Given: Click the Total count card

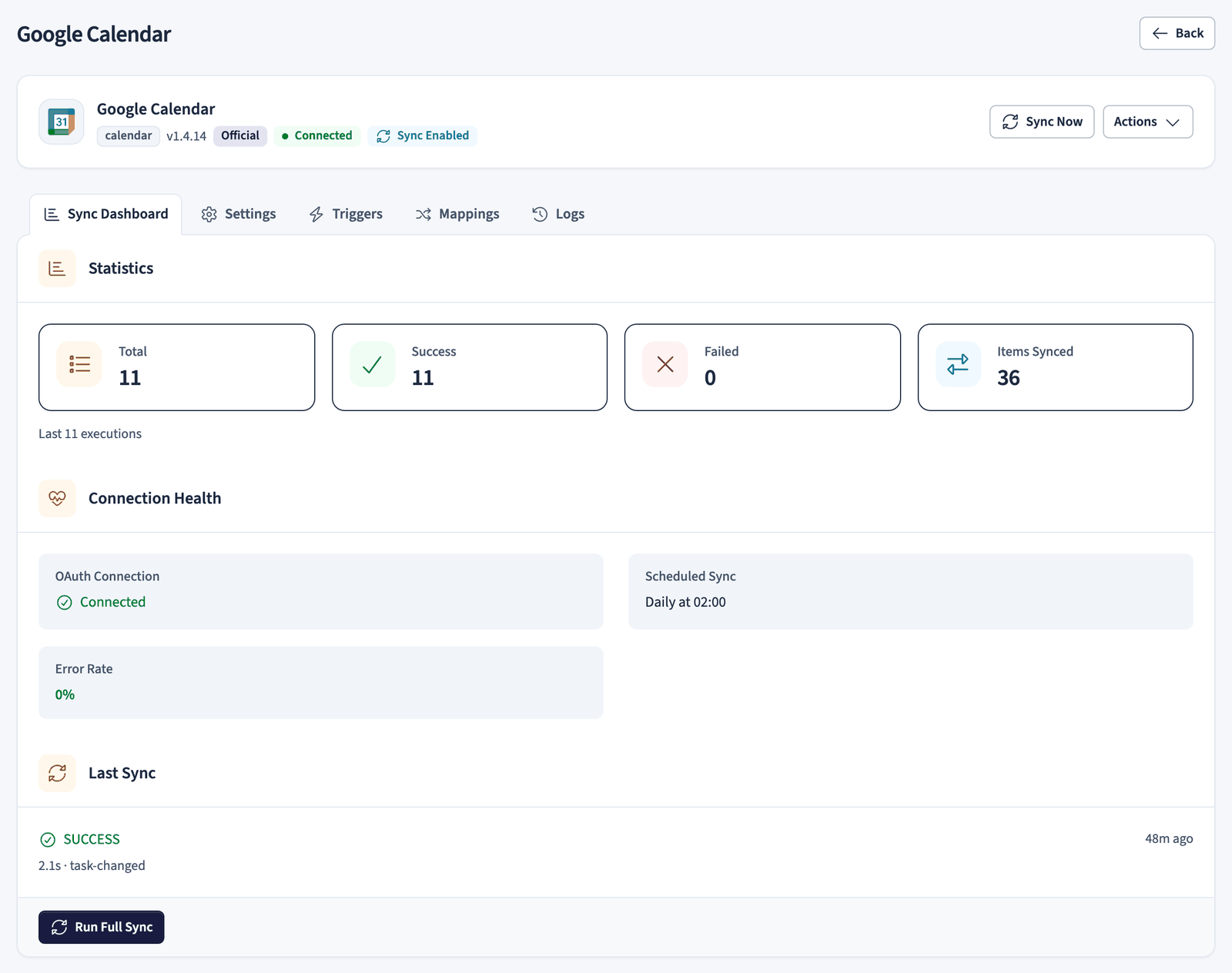Looking at the screenshot, I should click(x=177, y=367).
